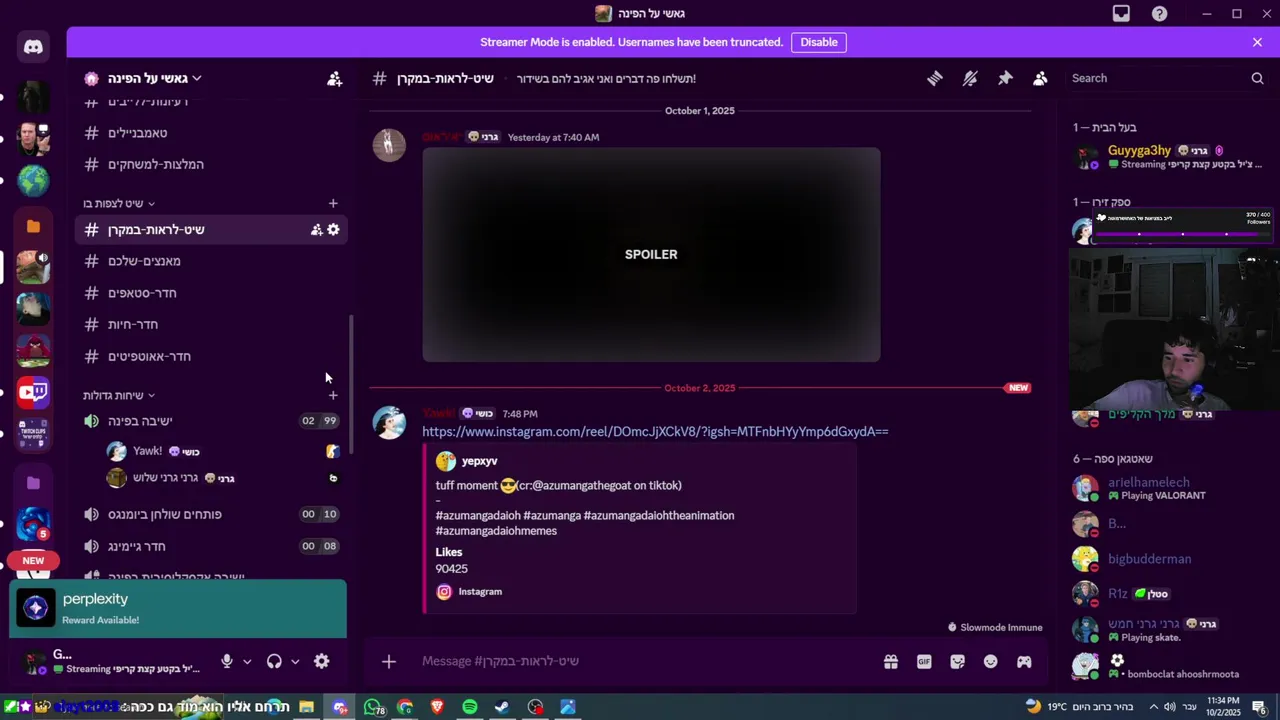Open the Help question mark icon
1280x720 pixels.
(1159, 14)
